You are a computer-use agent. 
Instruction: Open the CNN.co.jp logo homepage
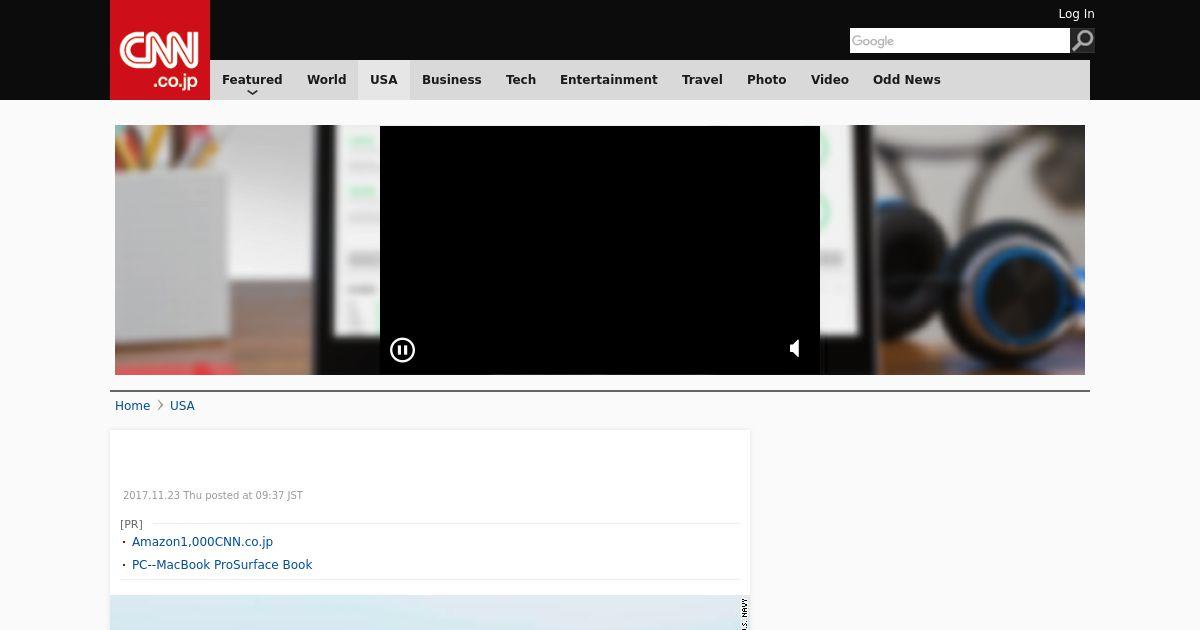[x=160, y=50]
